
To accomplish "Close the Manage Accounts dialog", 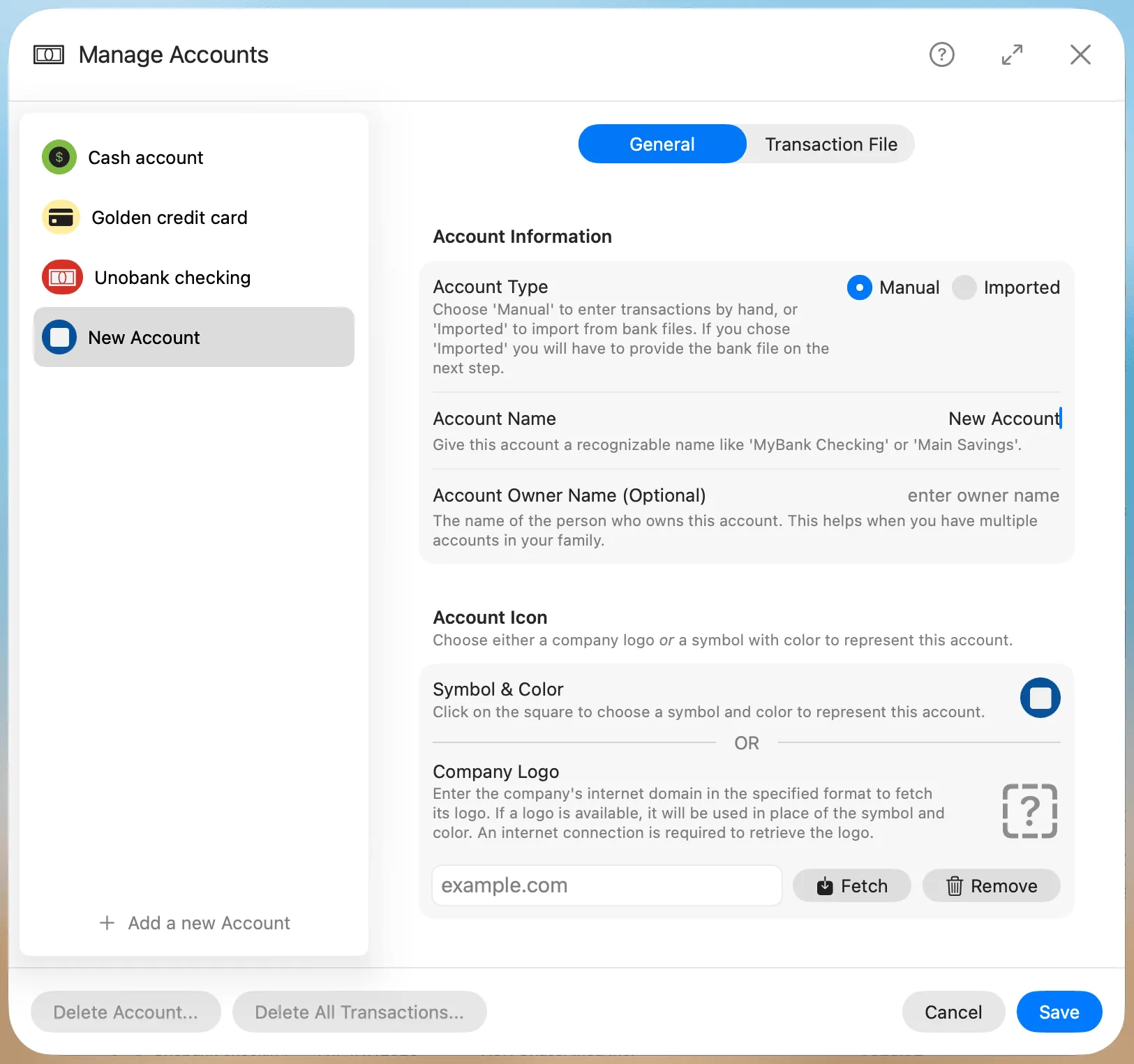I will tap(1080, 54).
